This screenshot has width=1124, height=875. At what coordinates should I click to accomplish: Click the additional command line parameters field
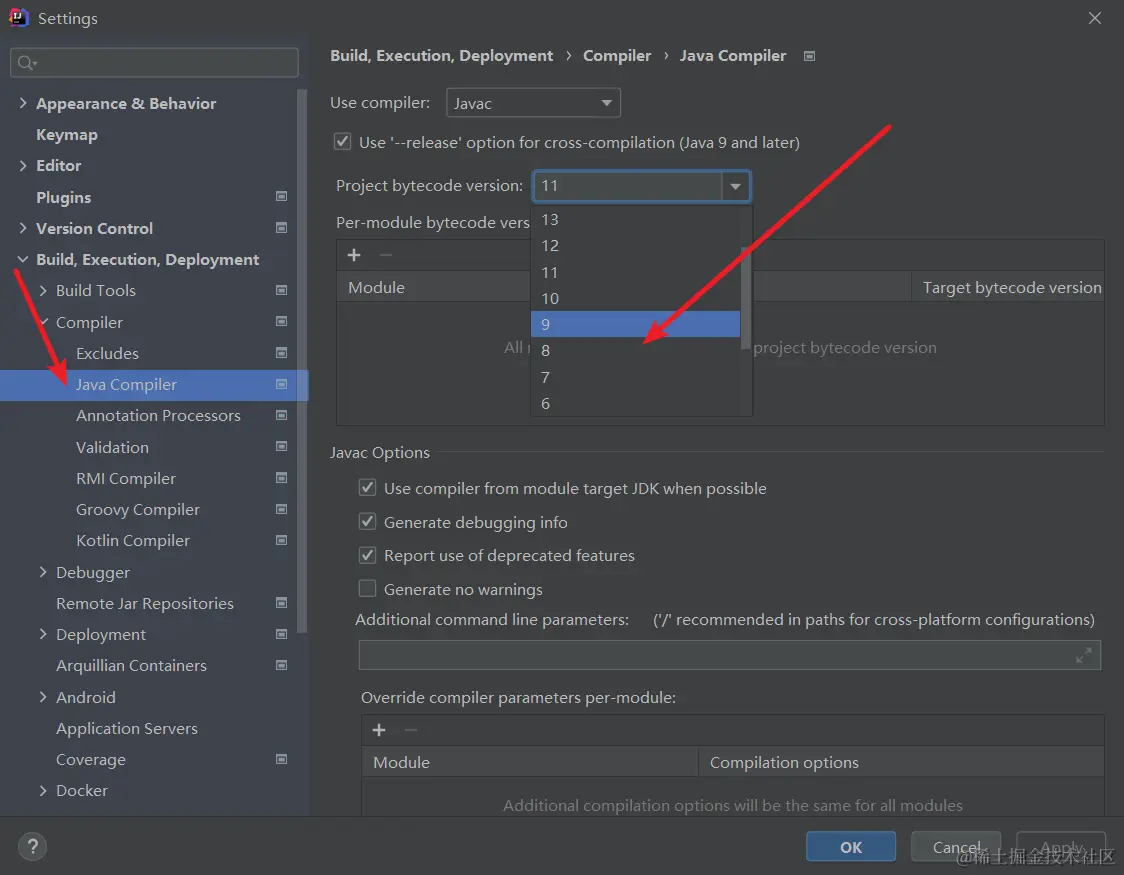tap(730, 655)
